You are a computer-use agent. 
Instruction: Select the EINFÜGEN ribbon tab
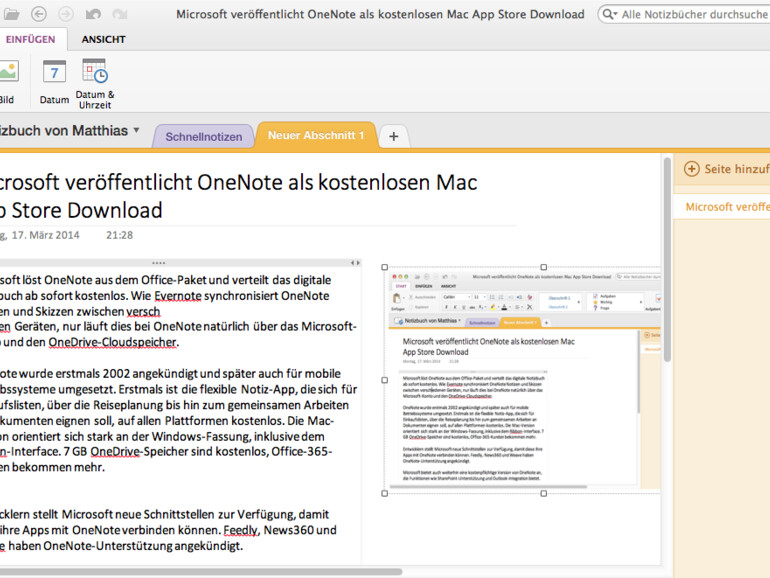(x=30, y=39)
